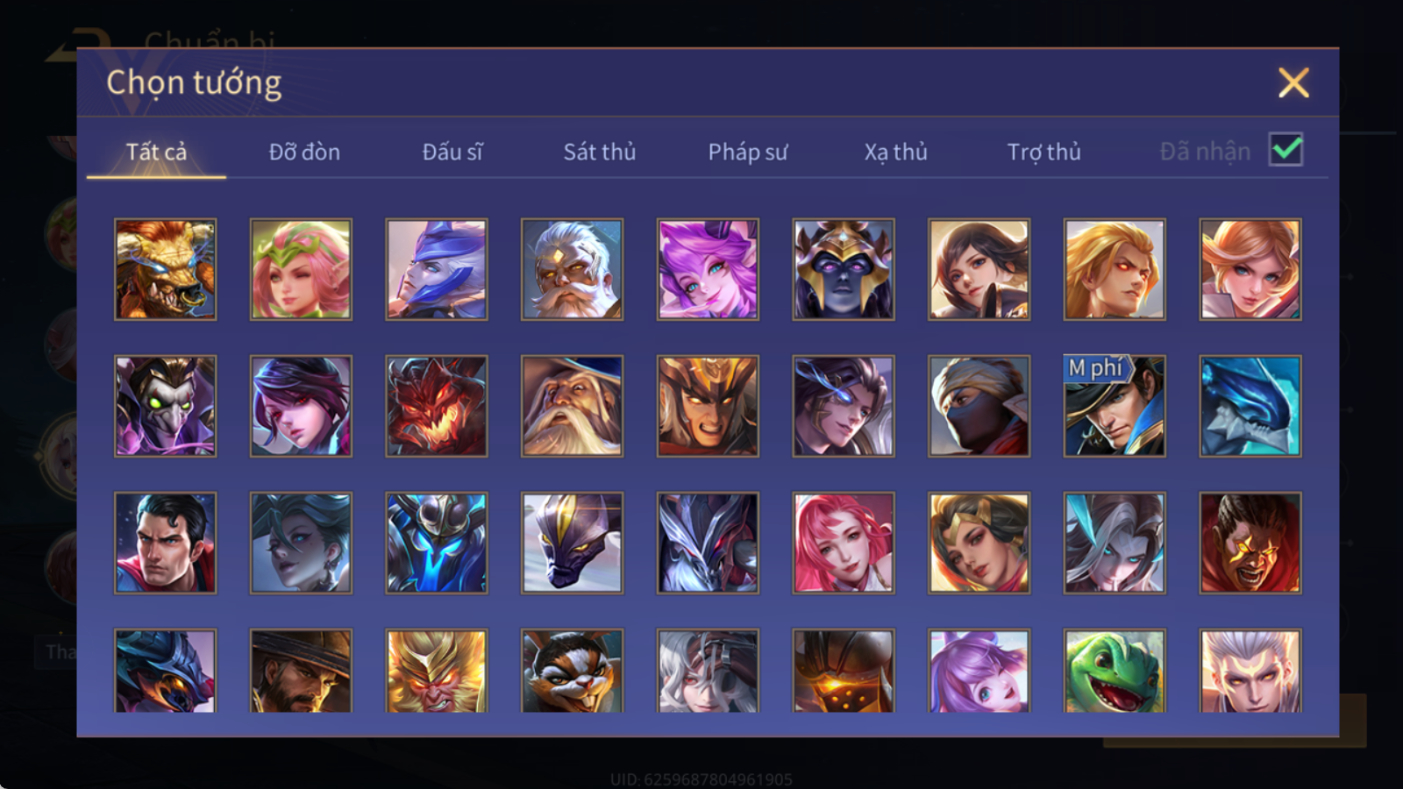The height and width of the screenshot is (789, 1403).
Task: Switch to the 'Trợ thủ' tab
Action: click(1044, 152)
